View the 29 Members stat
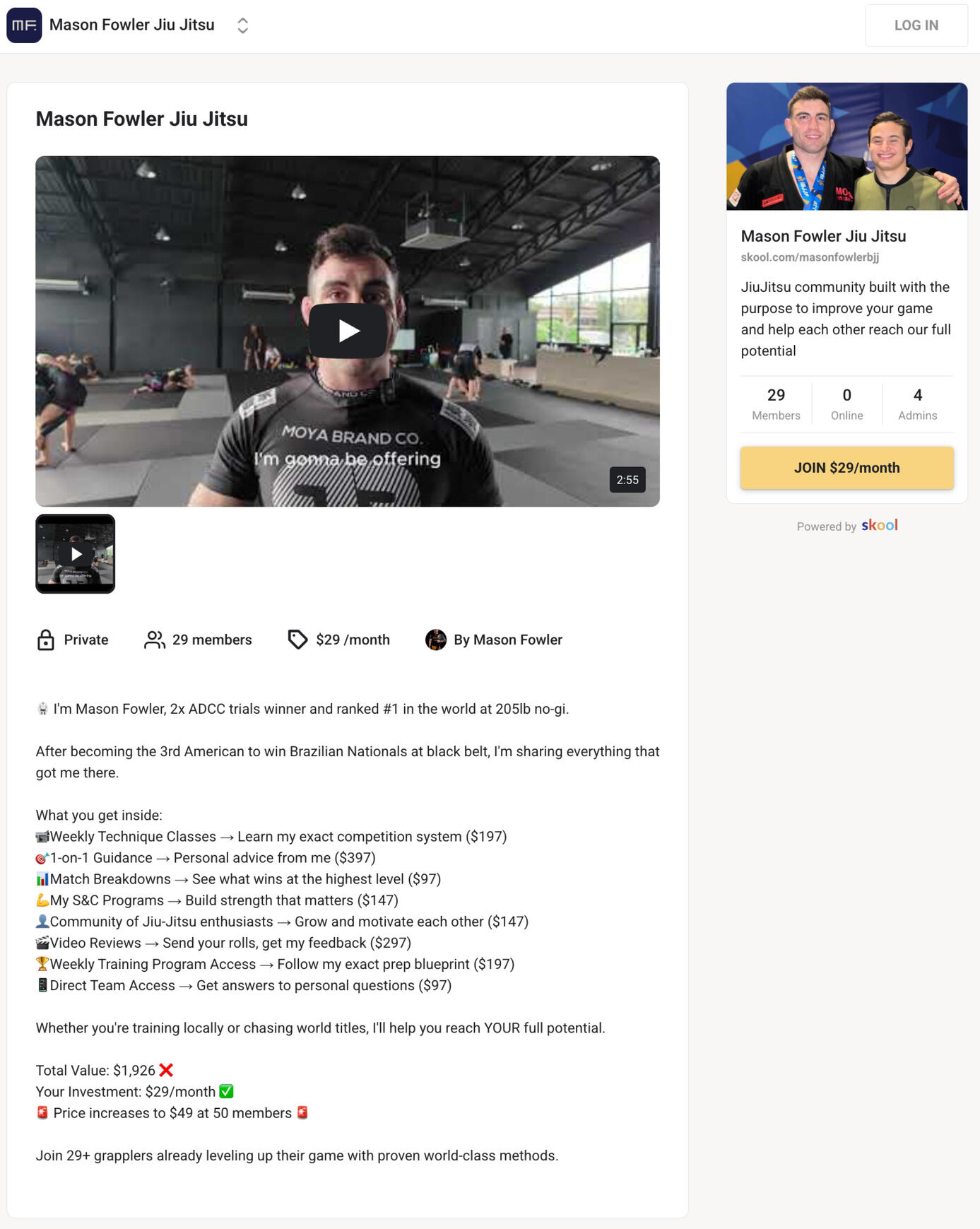This screenshot has width=980, height=1229. (x=776, y=404)
